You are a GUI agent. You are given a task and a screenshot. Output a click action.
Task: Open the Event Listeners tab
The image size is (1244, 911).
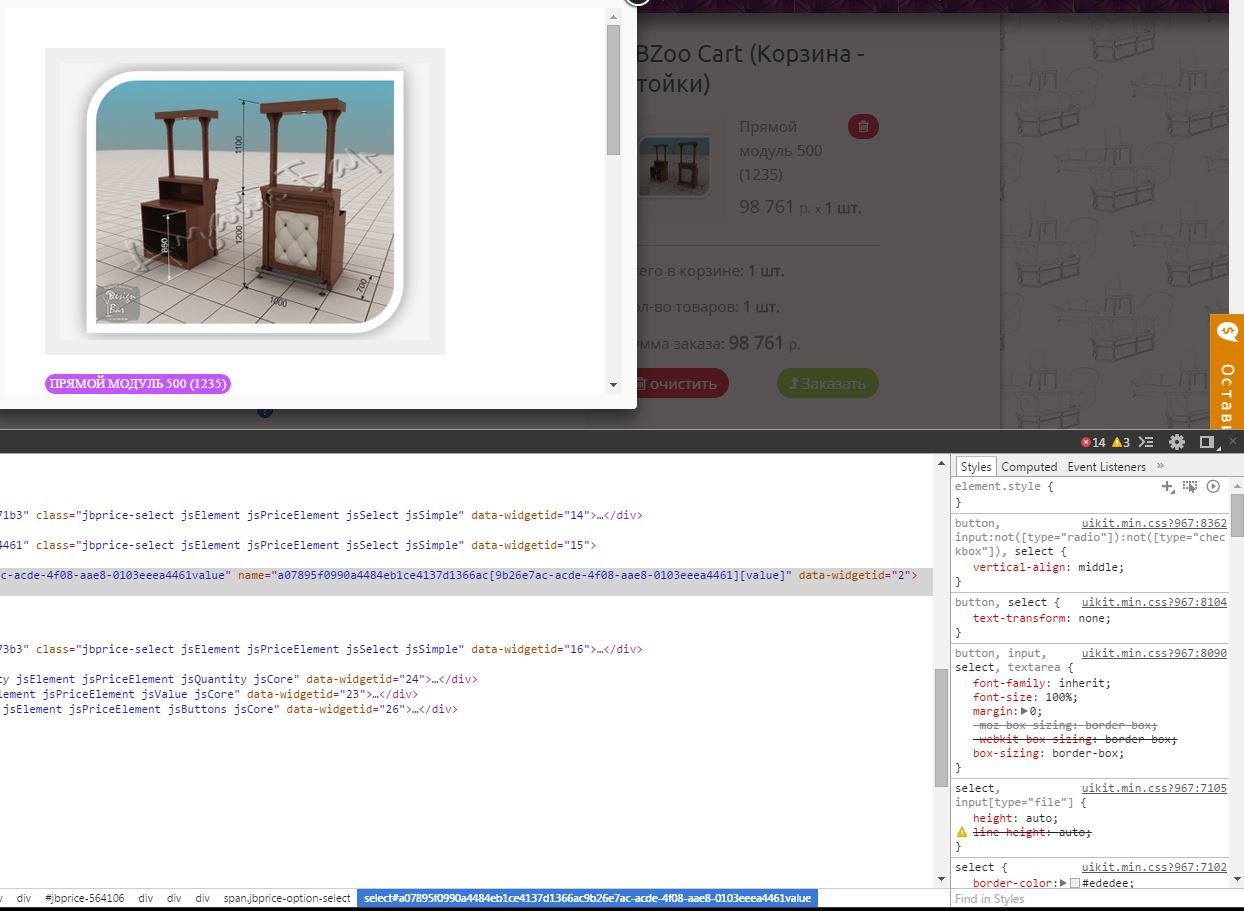[x=1106, y=467]
